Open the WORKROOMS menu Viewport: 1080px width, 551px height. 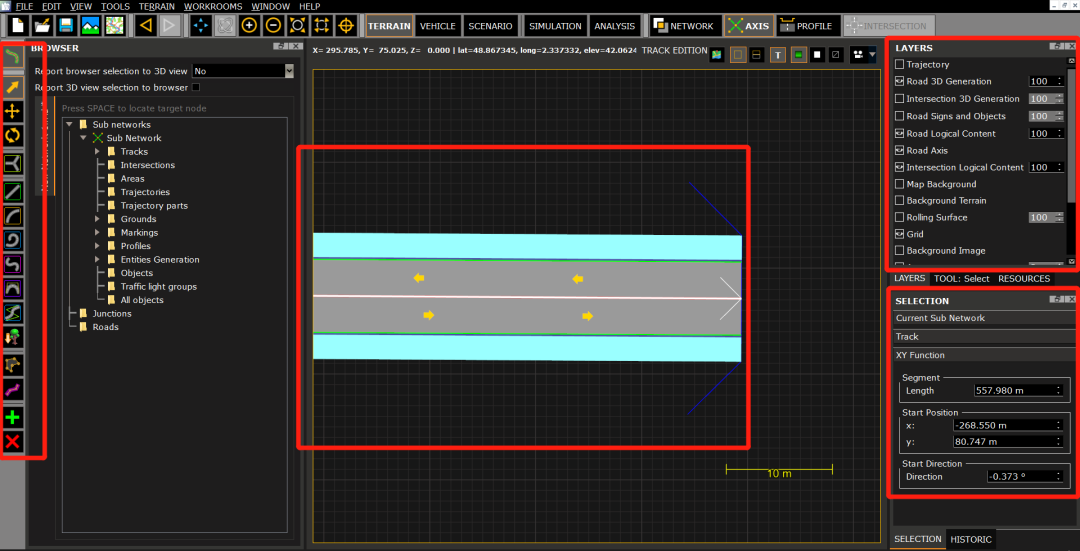click(x=213, y=6)
